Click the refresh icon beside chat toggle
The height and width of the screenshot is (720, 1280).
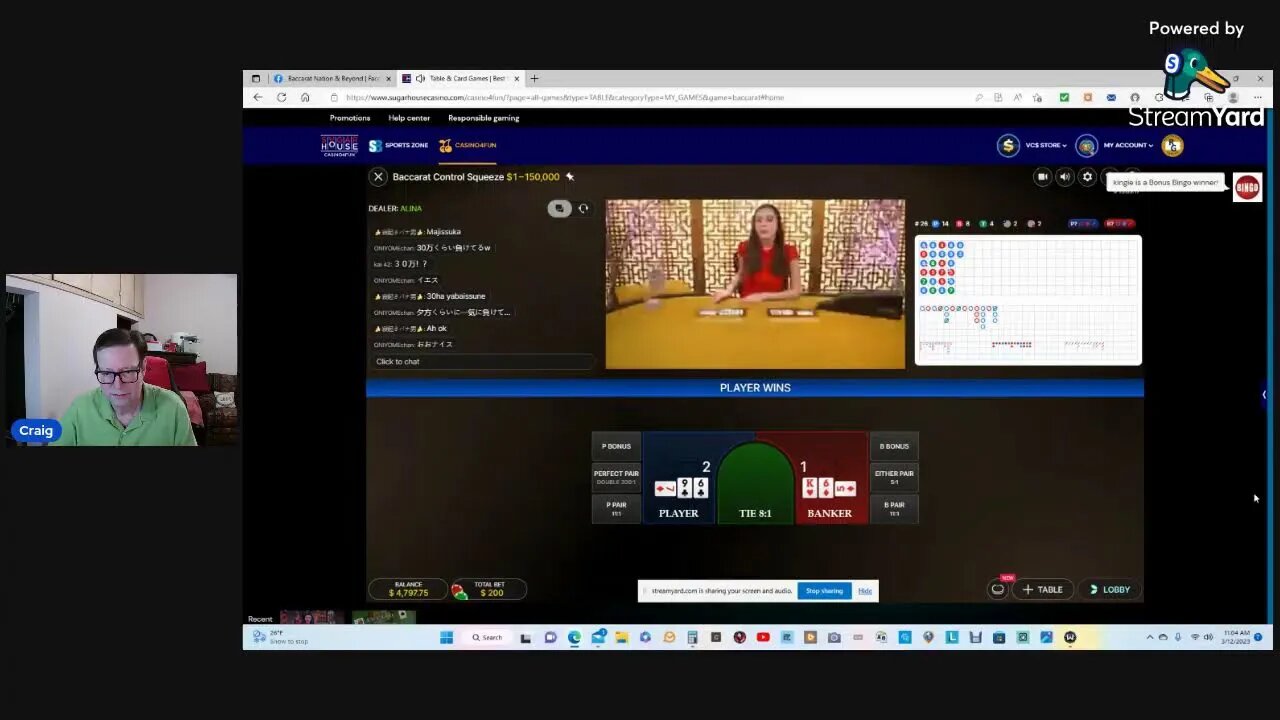(x=583, y=208)
